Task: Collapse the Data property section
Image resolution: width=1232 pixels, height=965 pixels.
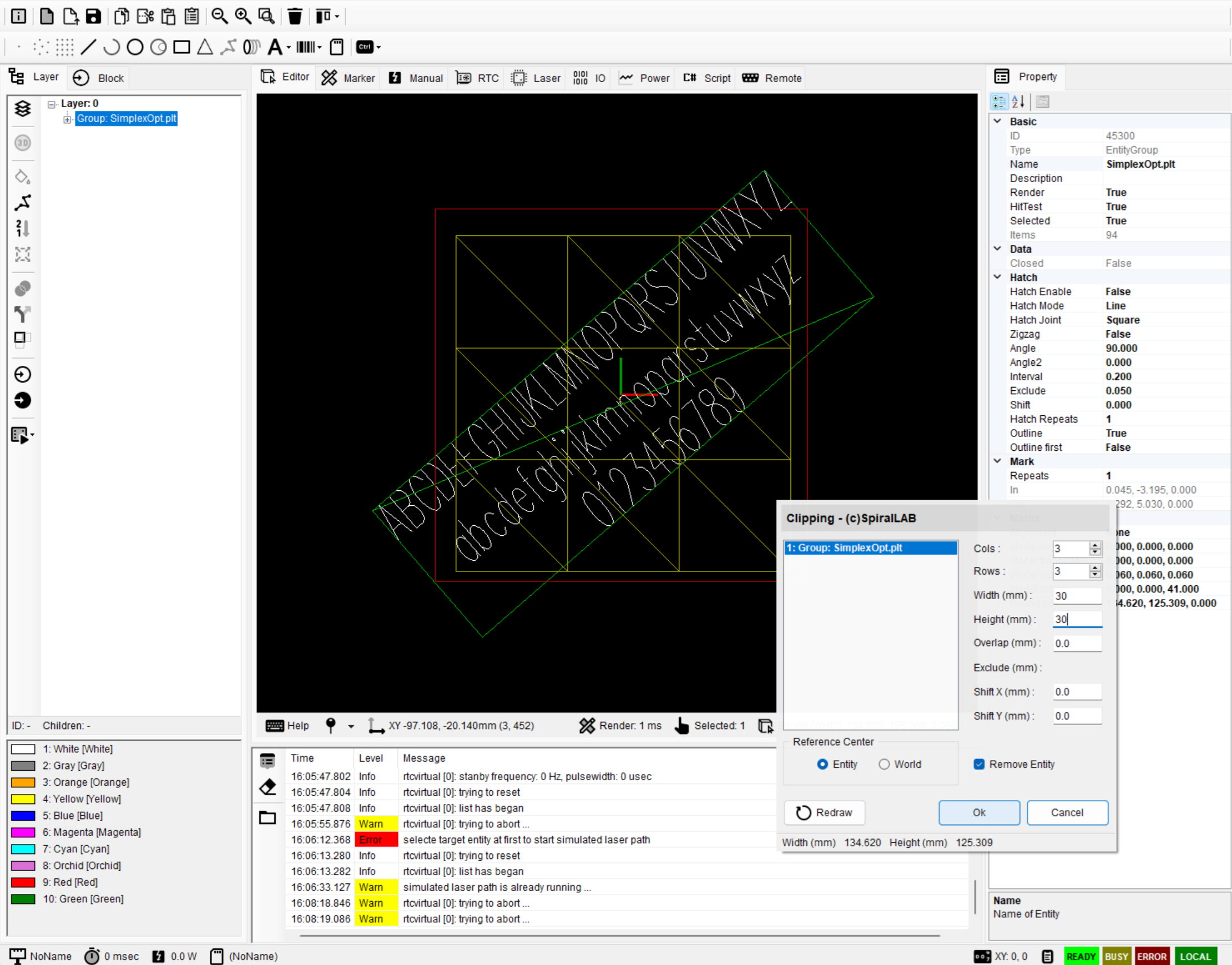Action: point(998,249)
